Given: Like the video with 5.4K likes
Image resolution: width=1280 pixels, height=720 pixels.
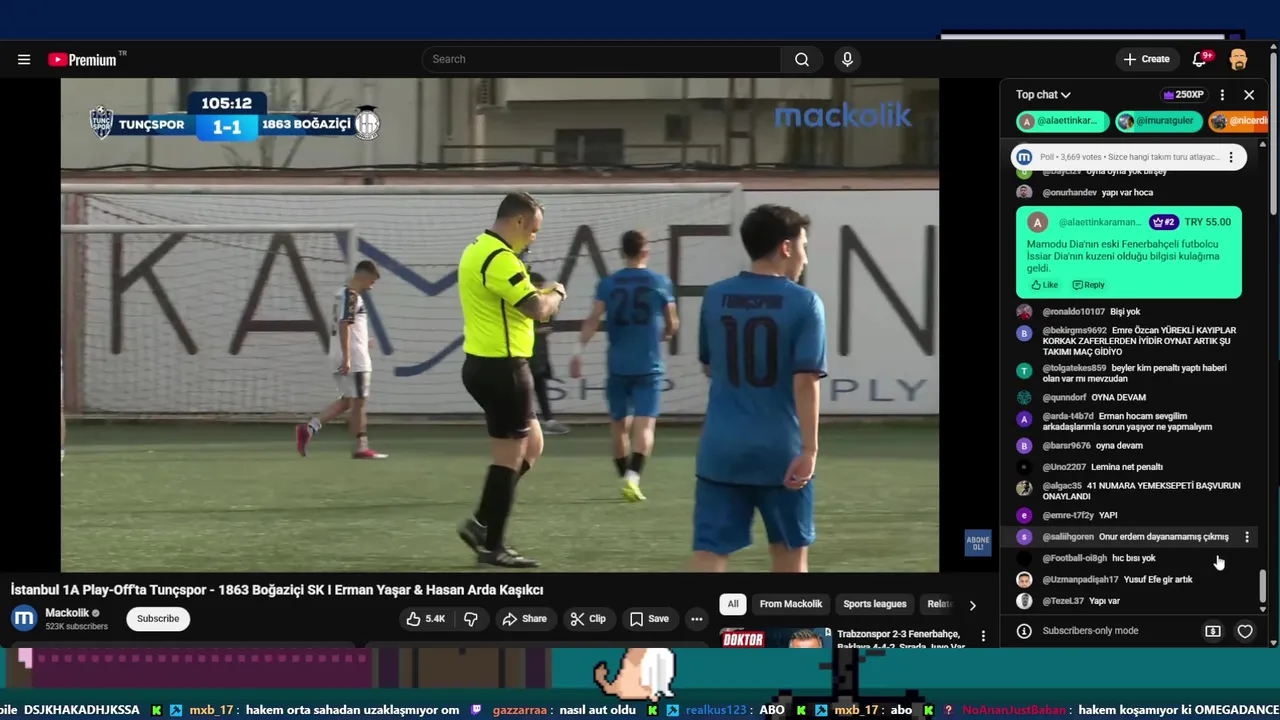Looking at the screenshot, I should pos(425,619).
